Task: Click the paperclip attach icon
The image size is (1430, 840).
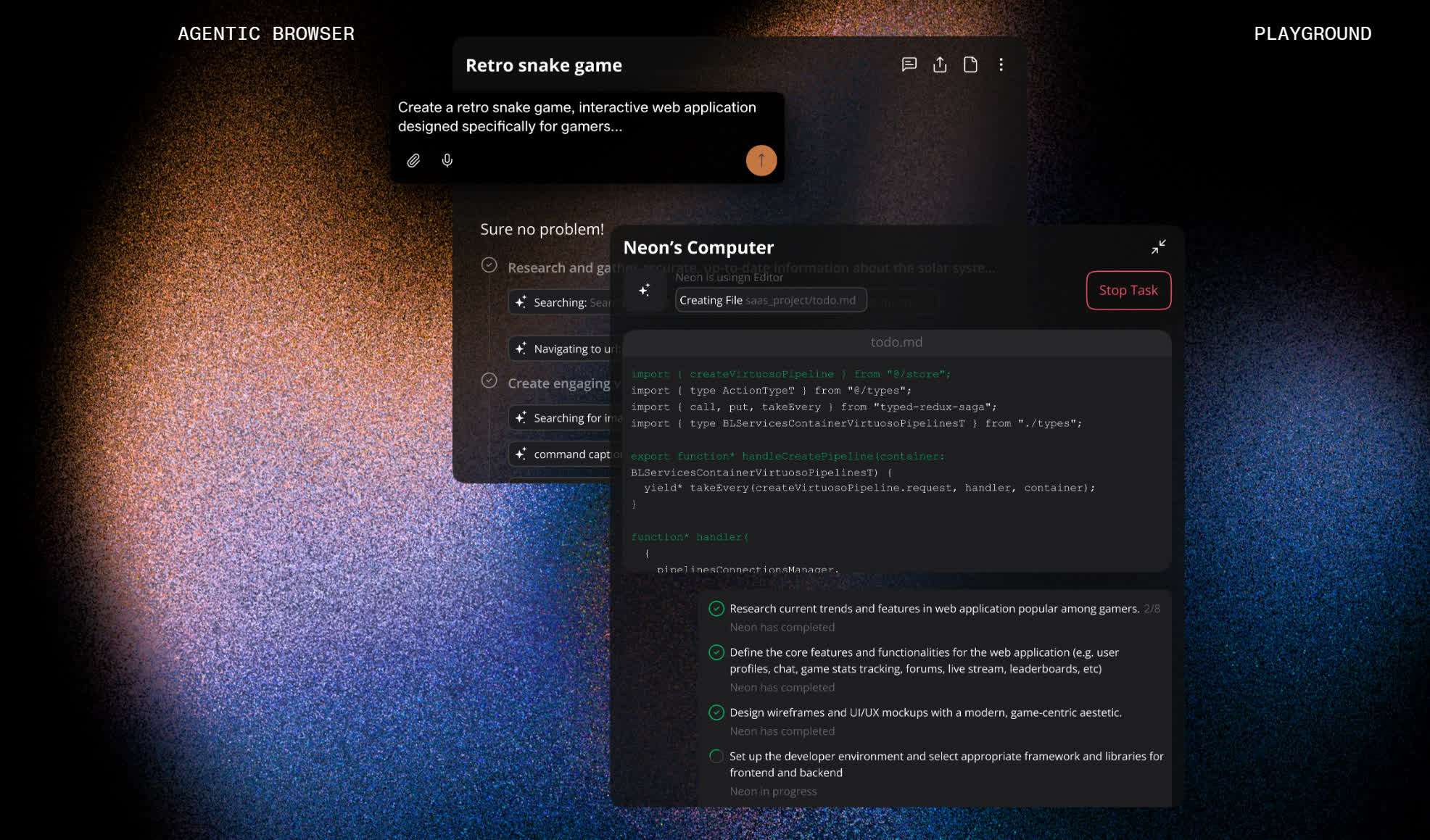Action: tap(413, 160)
